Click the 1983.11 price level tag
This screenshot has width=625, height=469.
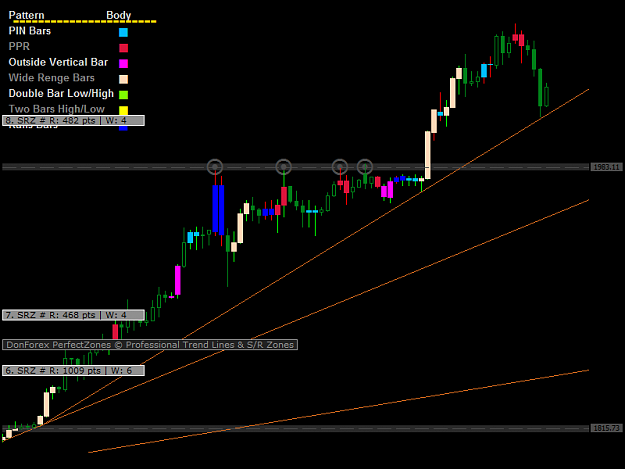click(x=606, y=167)
